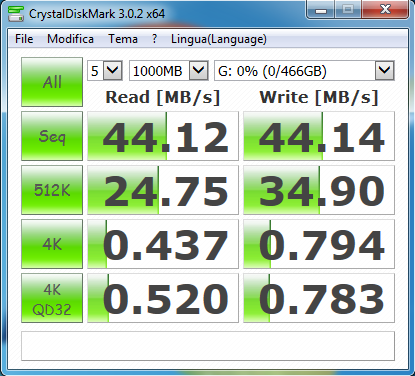Expand the test size dropdown showing 1000MB
415x376 pixels.
pyautogui.click(x=199, y=70)
